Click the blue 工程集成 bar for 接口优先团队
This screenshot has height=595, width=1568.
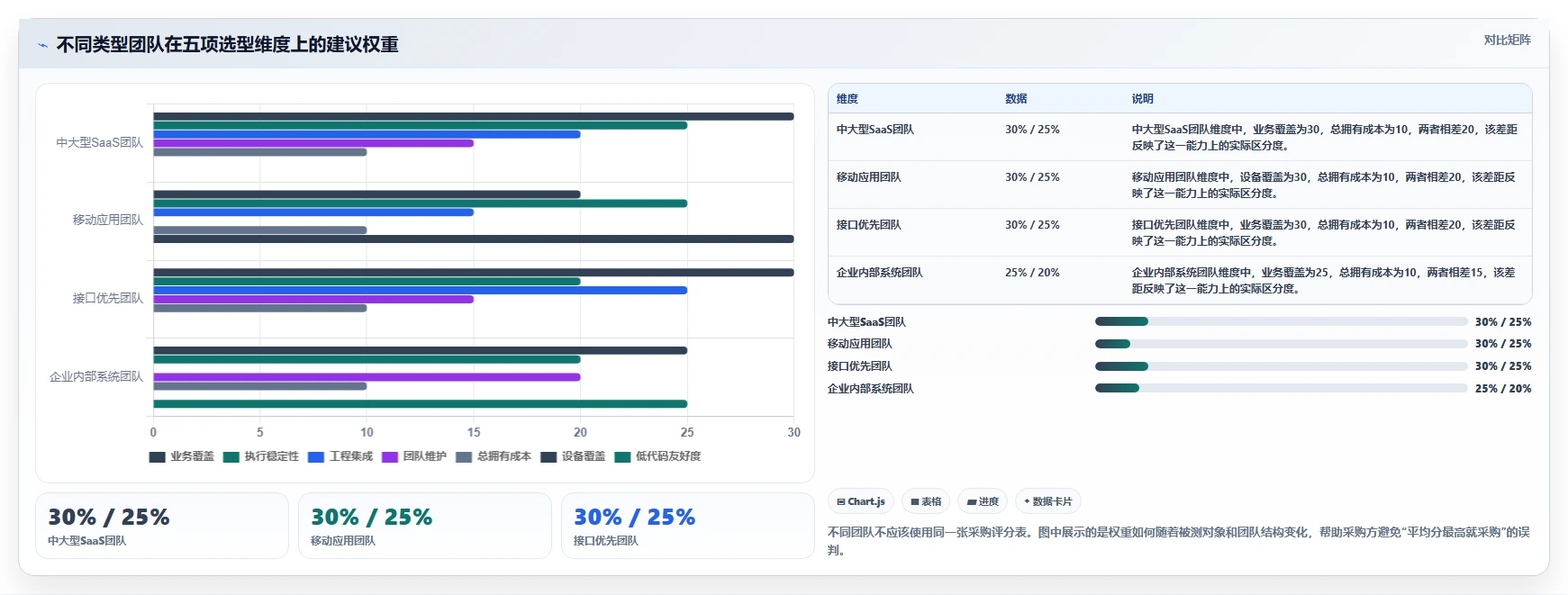(421, 290)
